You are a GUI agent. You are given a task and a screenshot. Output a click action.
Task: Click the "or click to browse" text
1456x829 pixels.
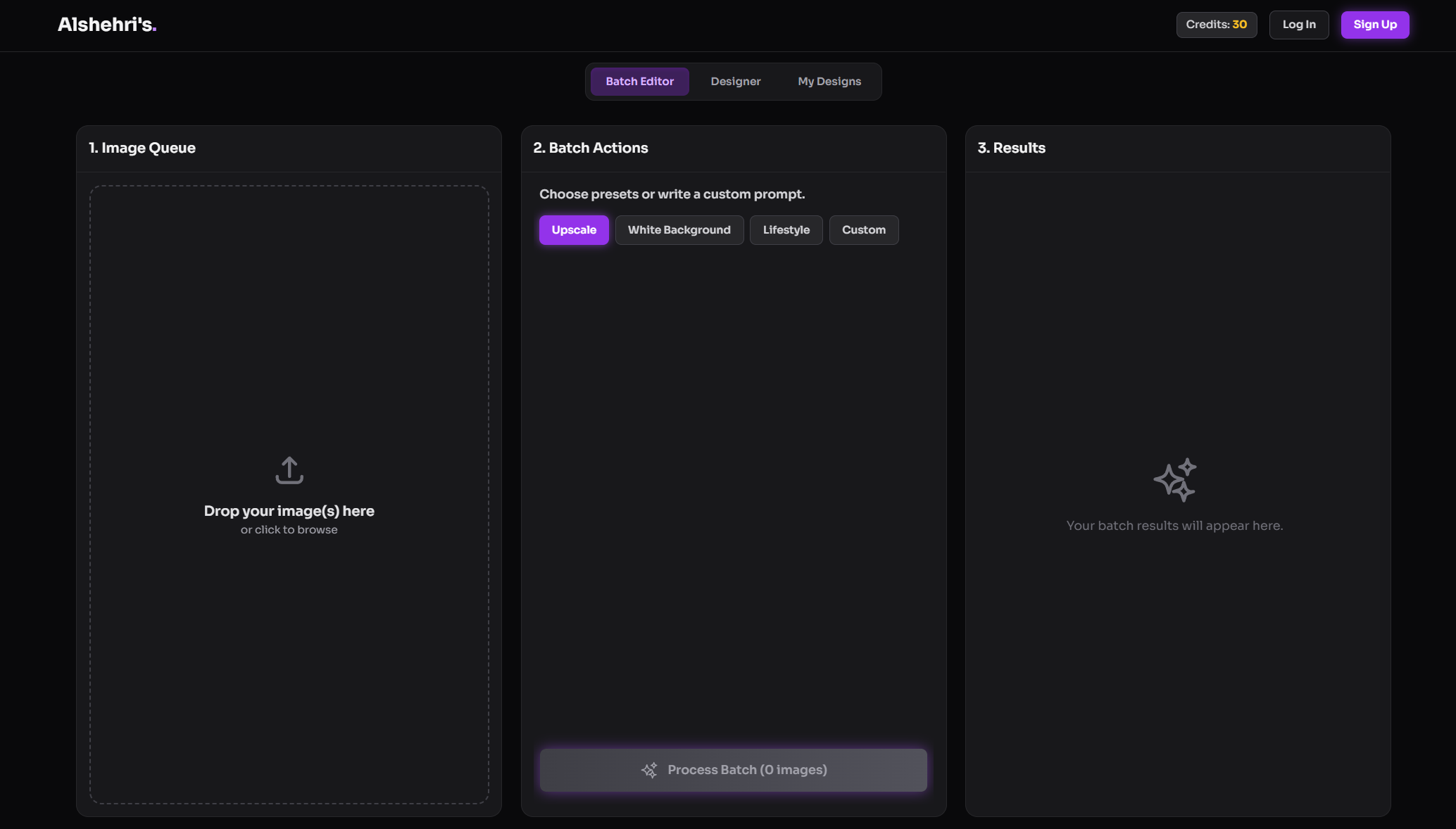point(289,530)
